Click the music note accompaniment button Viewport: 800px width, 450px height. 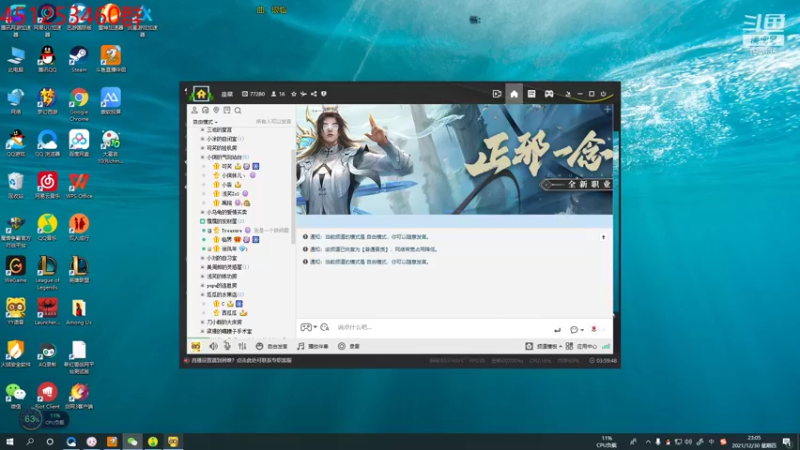313,346
